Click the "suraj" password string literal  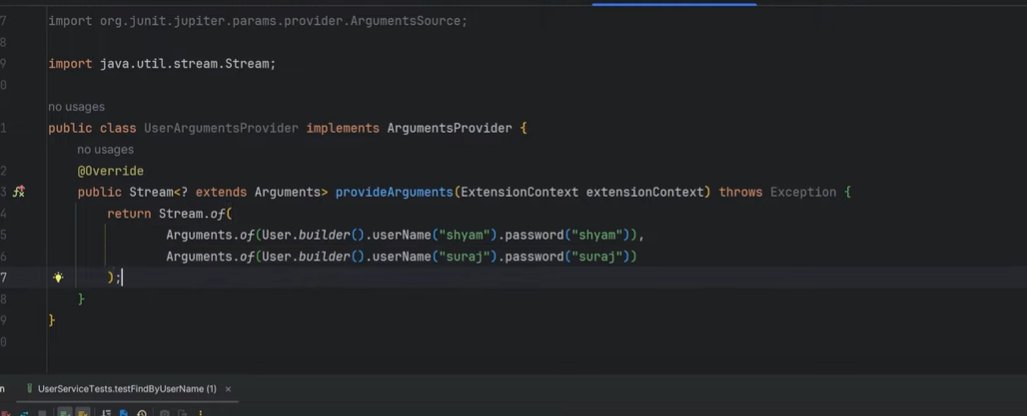pos(597,256)
